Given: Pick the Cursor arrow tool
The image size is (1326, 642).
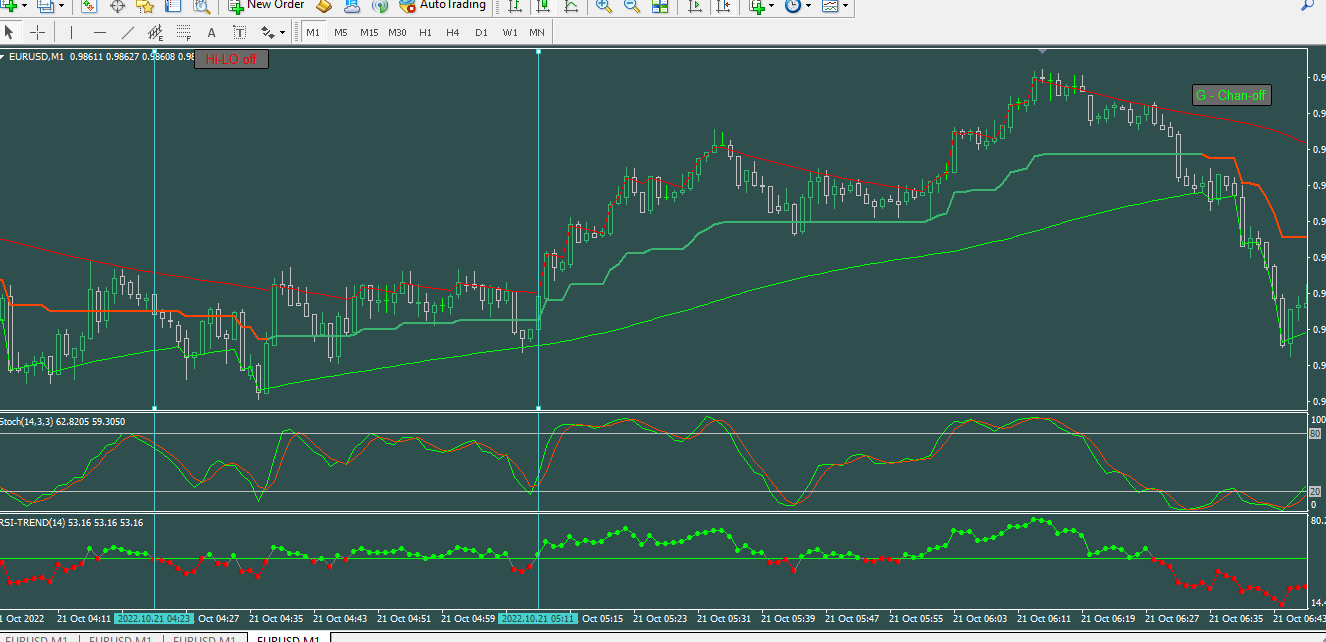Looking at the screenshot, I should pyautogui.click(x=11, y=32).
